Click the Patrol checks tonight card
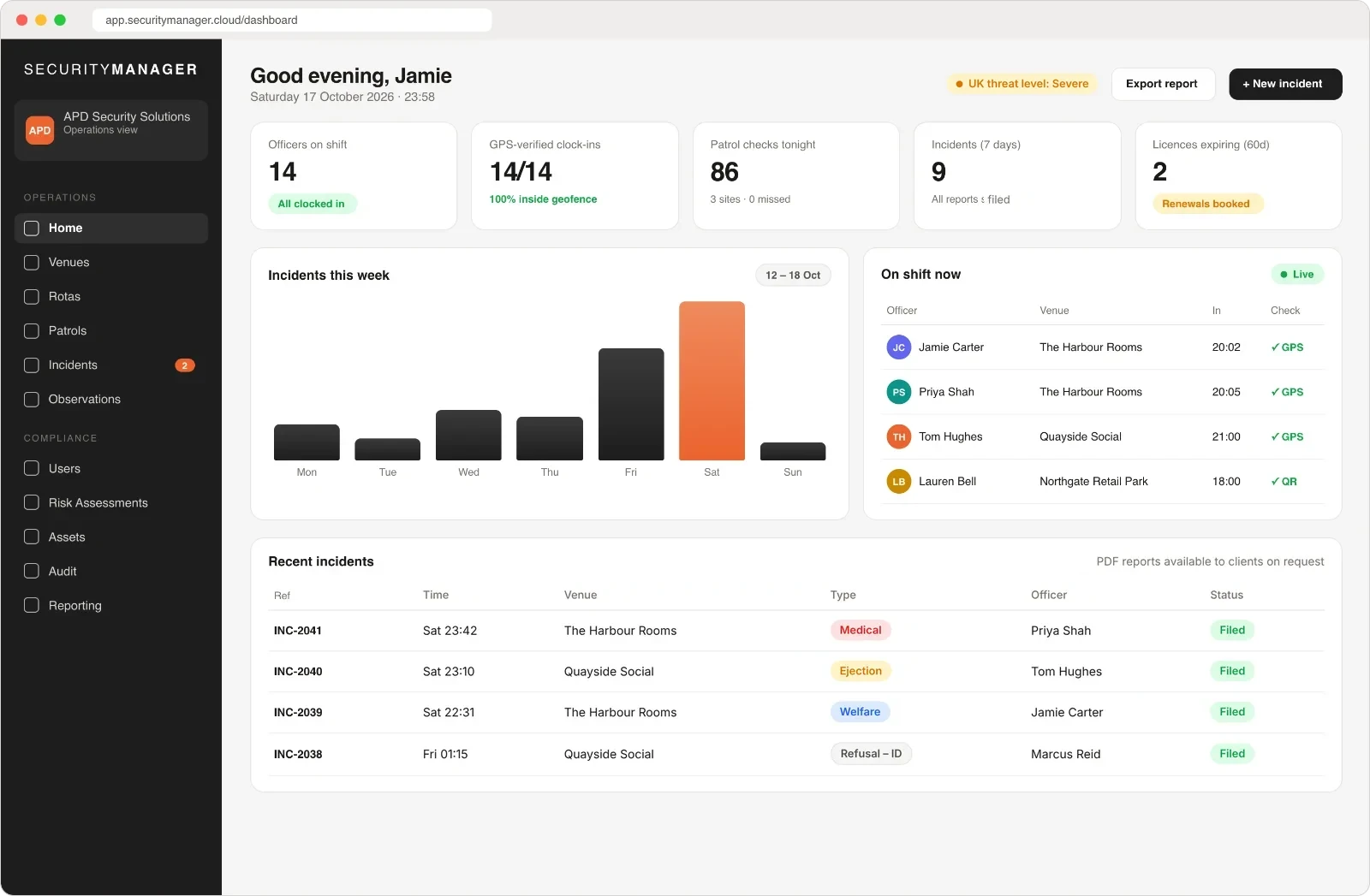 pyautogui.click(x=796, y=175)
